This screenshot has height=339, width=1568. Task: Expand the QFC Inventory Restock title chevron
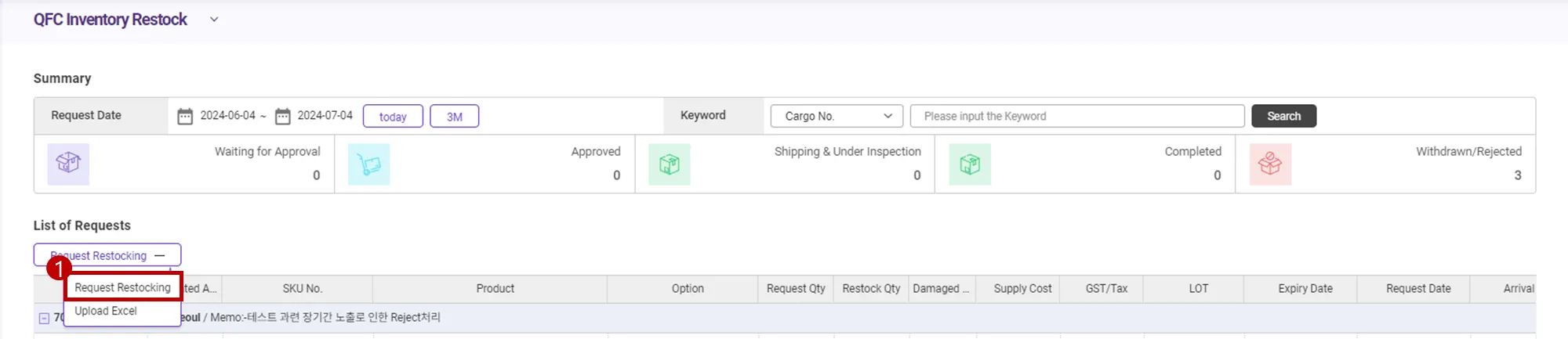[214, 20]
